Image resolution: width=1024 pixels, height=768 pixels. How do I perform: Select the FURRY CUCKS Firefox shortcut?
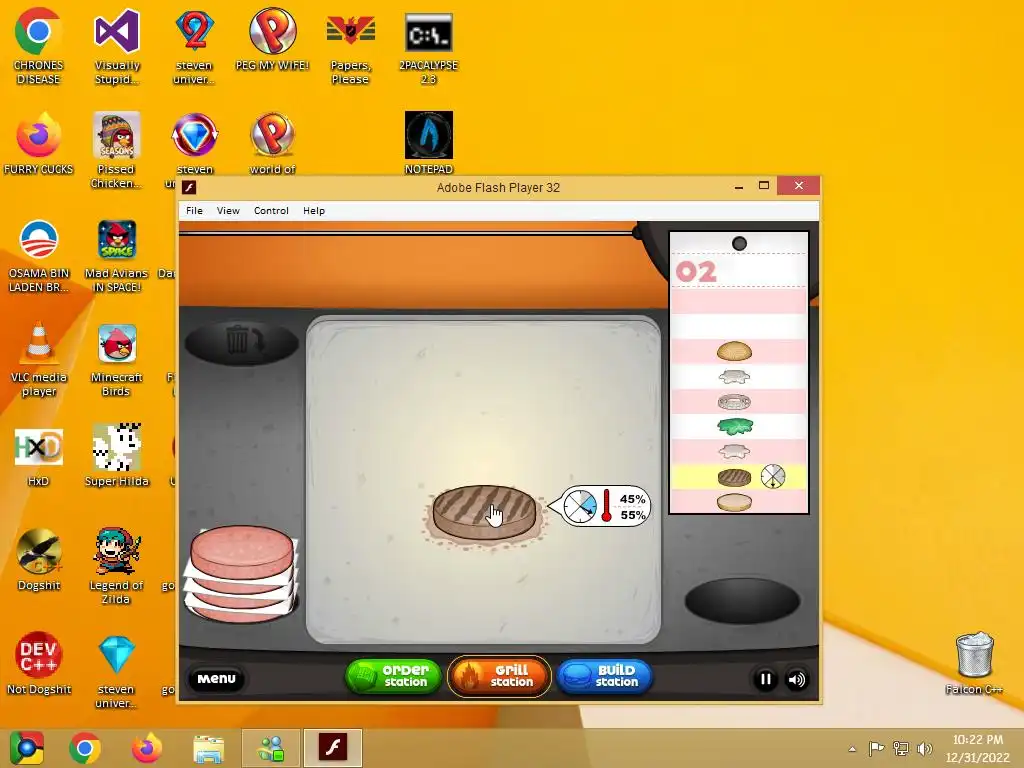39,144
